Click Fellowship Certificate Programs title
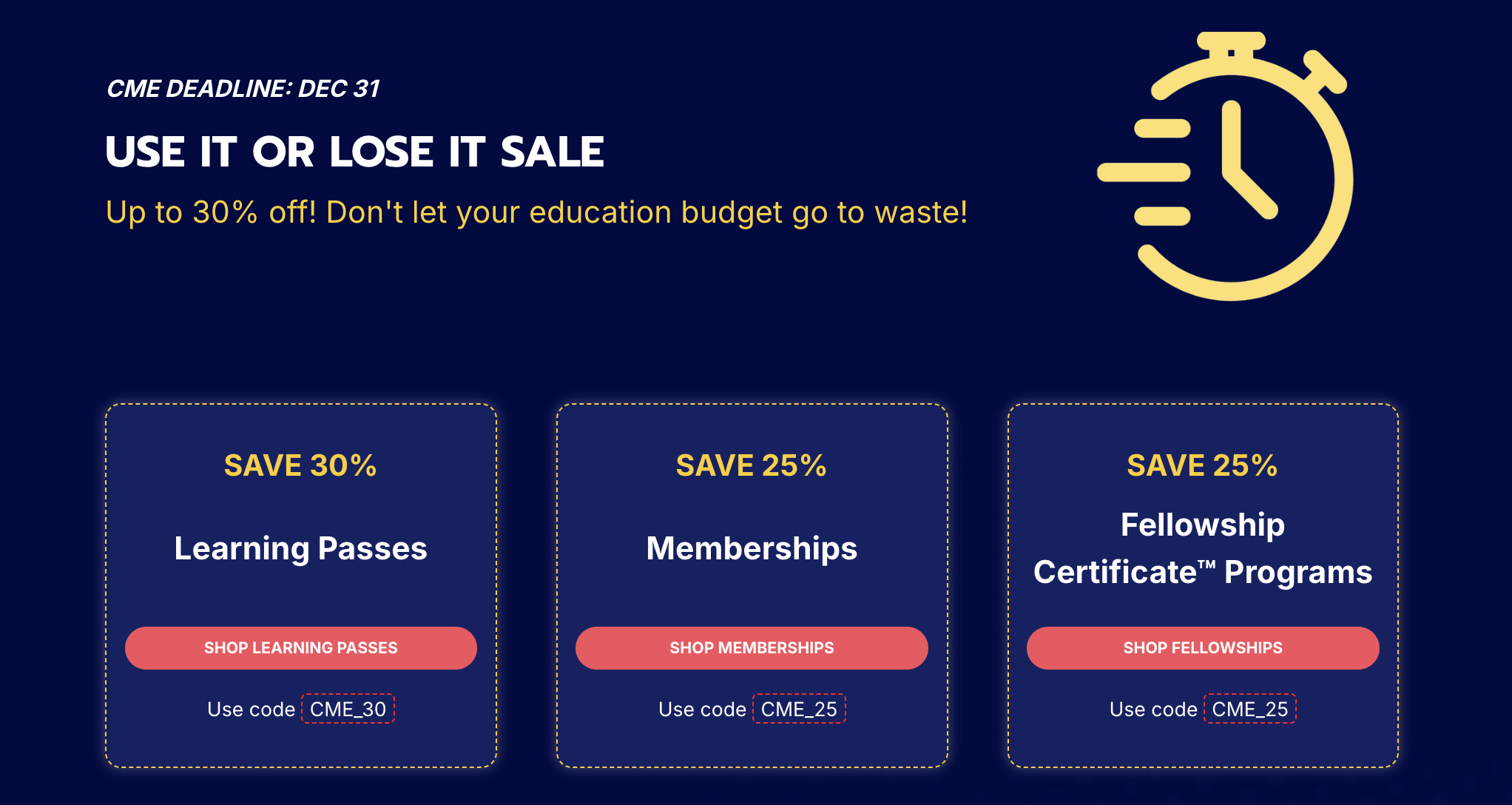This screenshot has height=805, width=1512. pos(1203,548)
